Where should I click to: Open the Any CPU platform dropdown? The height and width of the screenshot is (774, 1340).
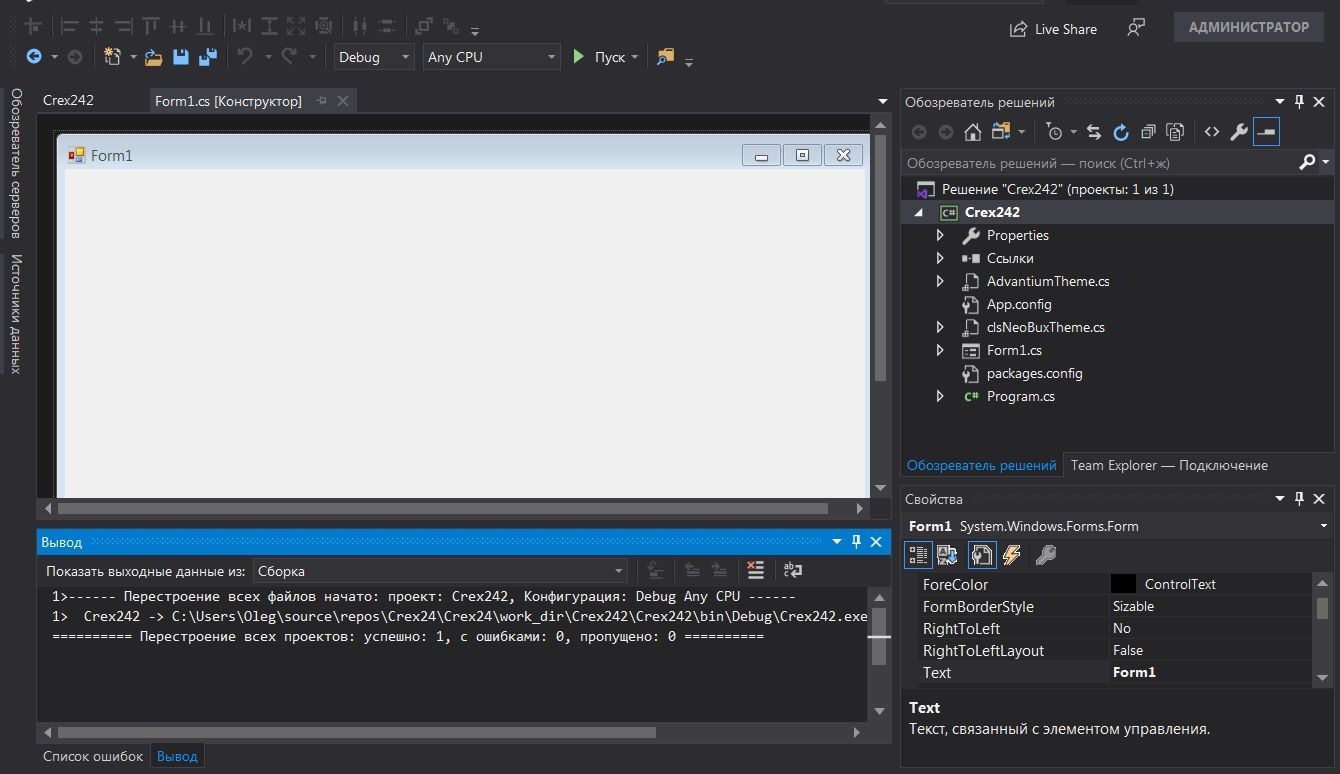click(491, 57)
